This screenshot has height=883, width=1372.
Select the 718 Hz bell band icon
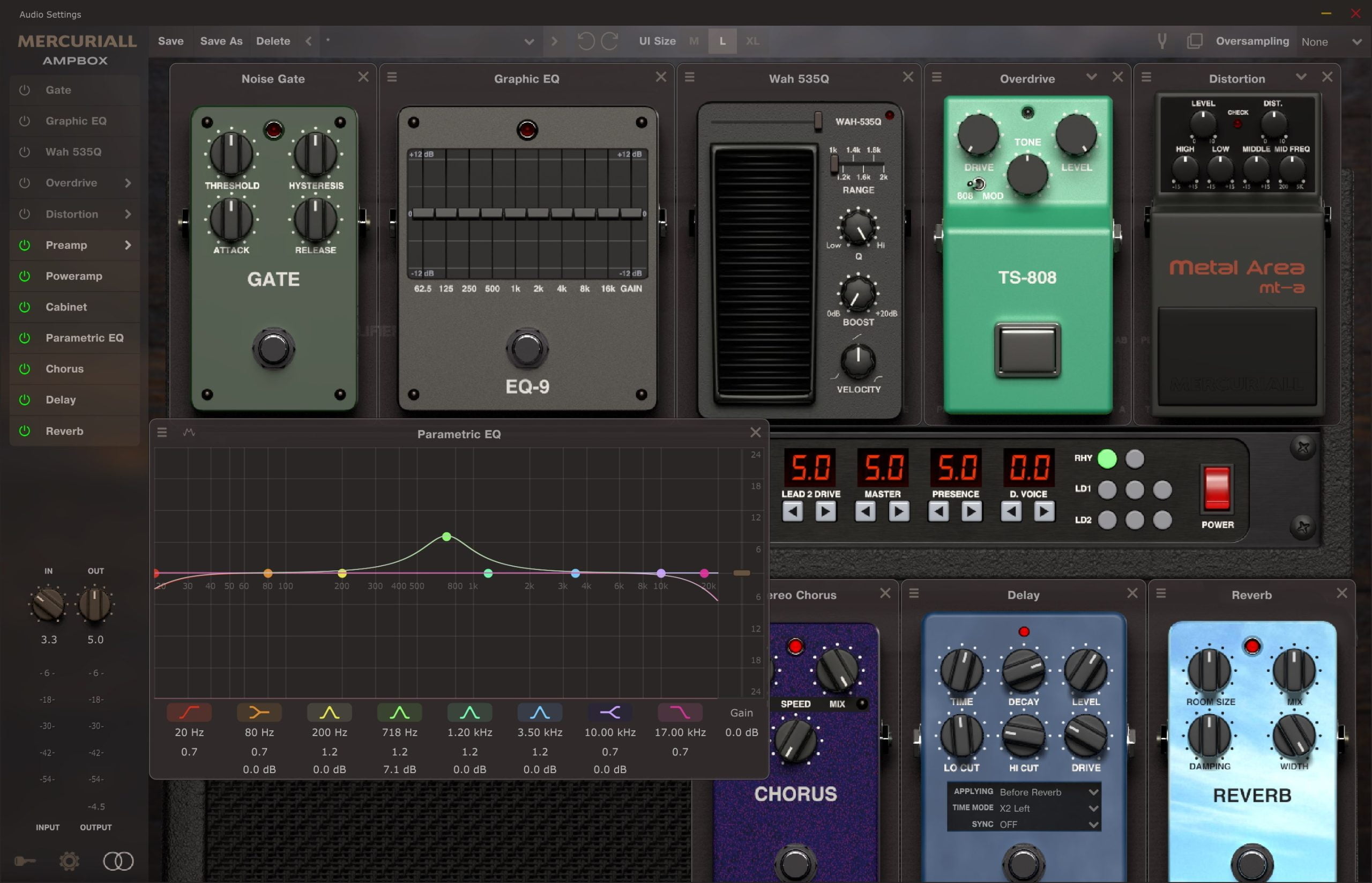coord(399,713)
